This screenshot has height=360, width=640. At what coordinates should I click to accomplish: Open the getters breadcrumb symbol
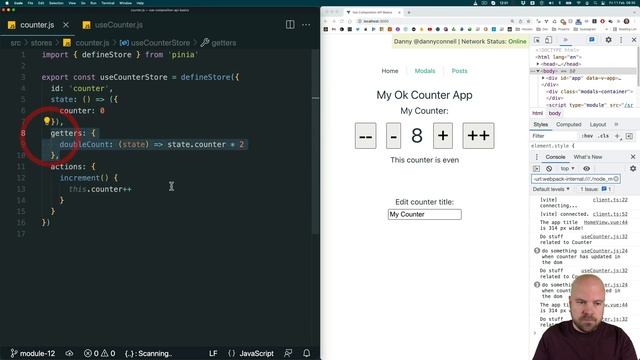224,43
